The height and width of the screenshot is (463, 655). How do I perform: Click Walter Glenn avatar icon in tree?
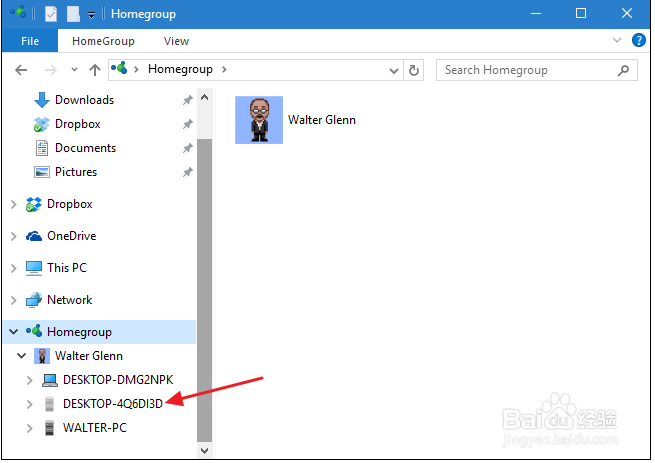42,356
